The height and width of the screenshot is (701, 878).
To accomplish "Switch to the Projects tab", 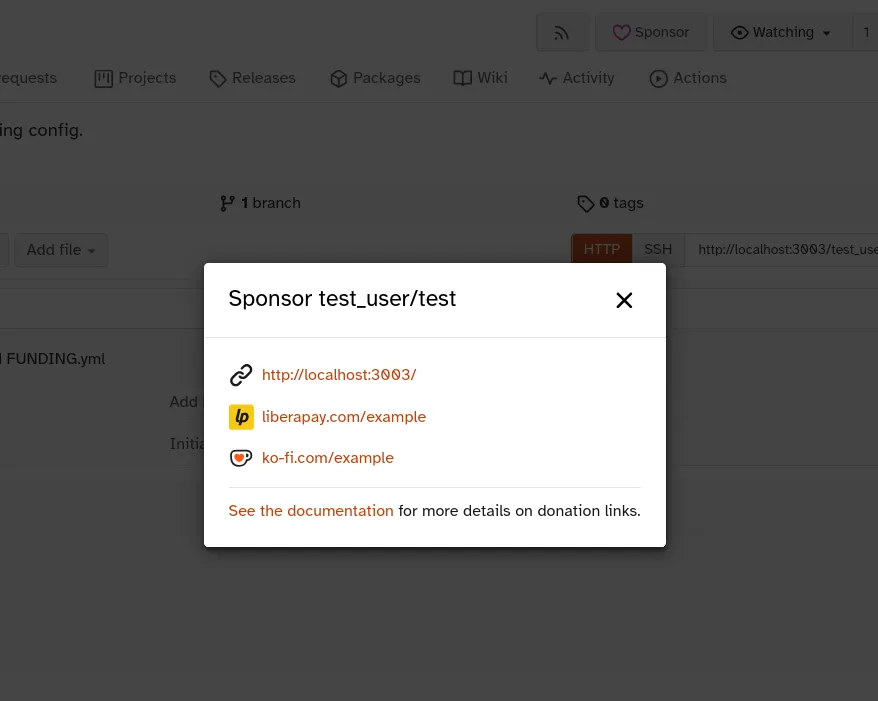I will point(135,78).
